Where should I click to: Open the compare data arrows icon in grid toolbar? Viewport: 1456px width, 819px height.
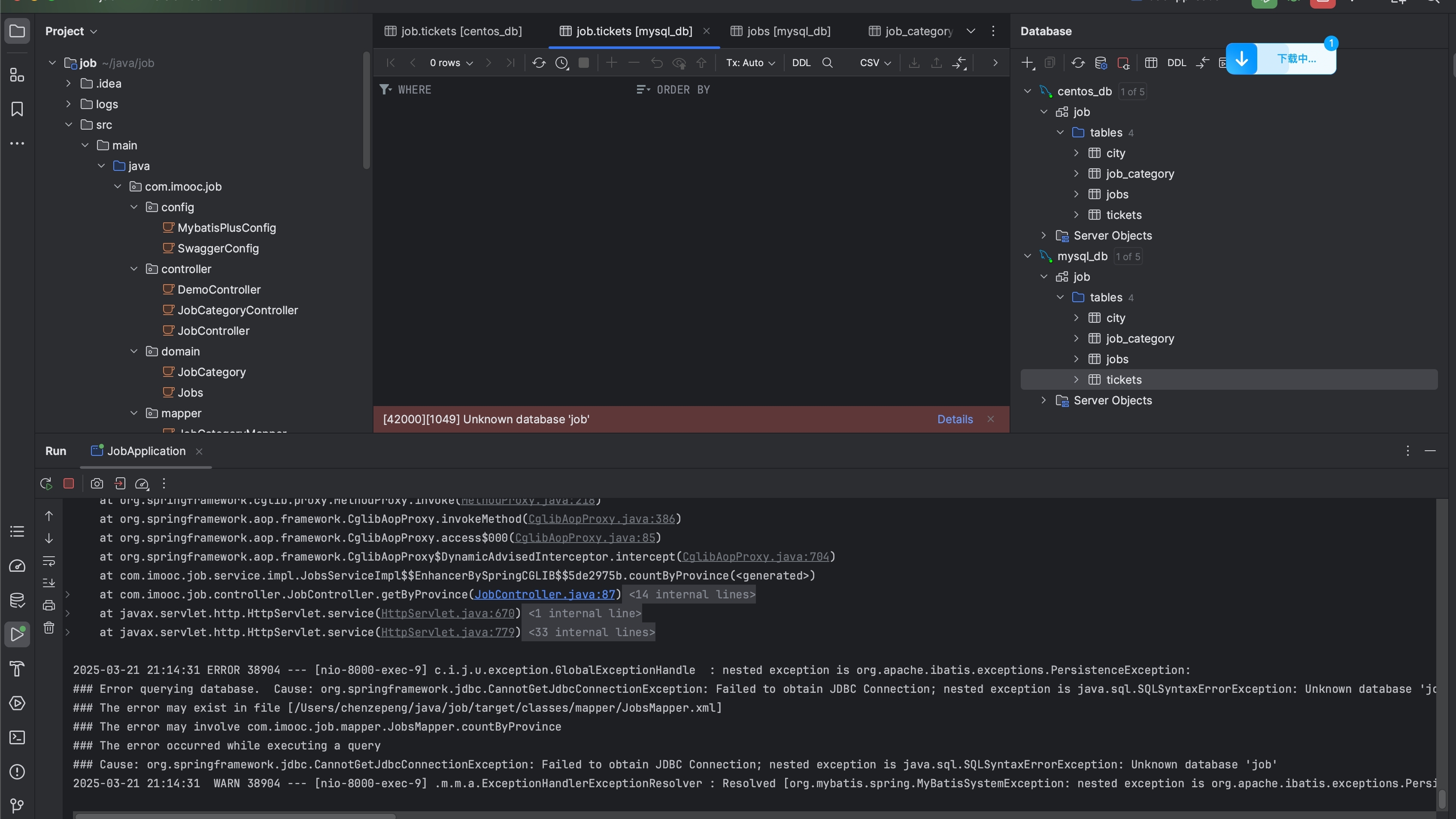[x=959, y=63]
